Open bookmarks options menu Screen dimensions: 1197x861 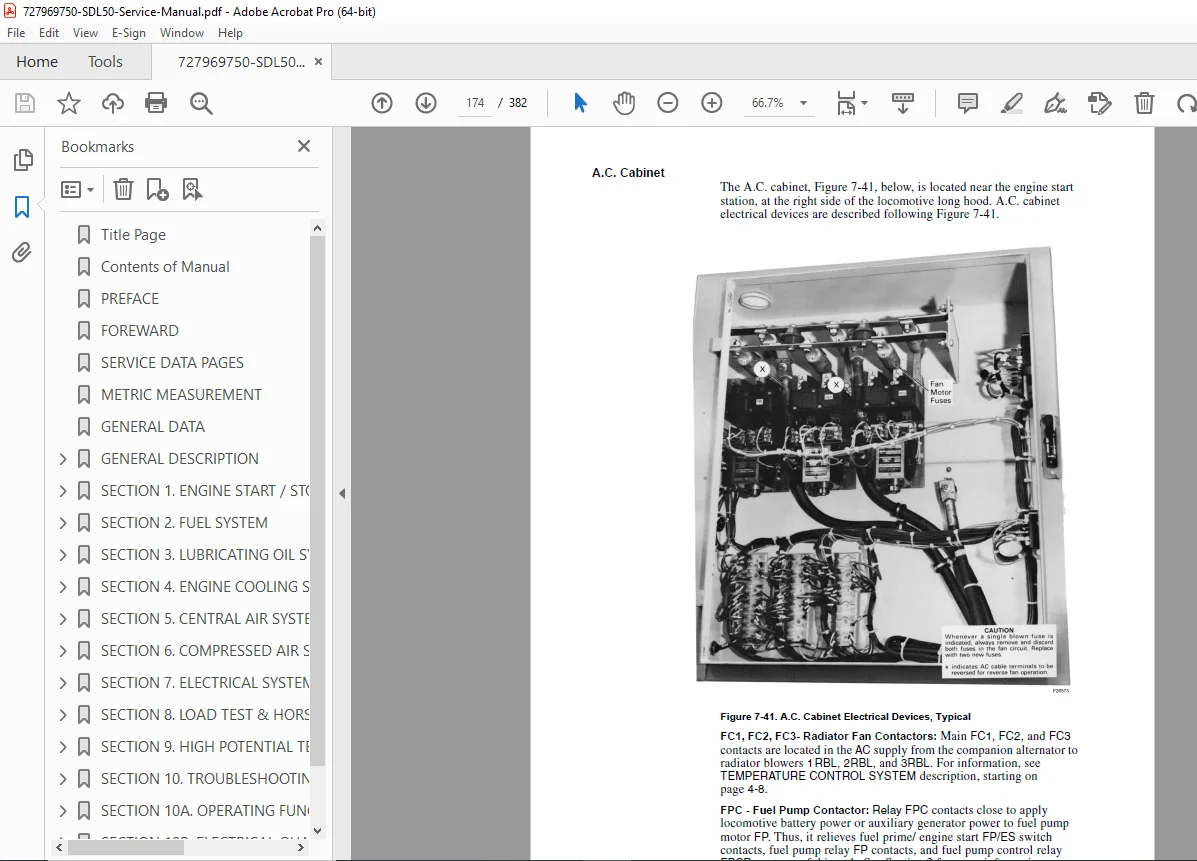tap(77, 189)
